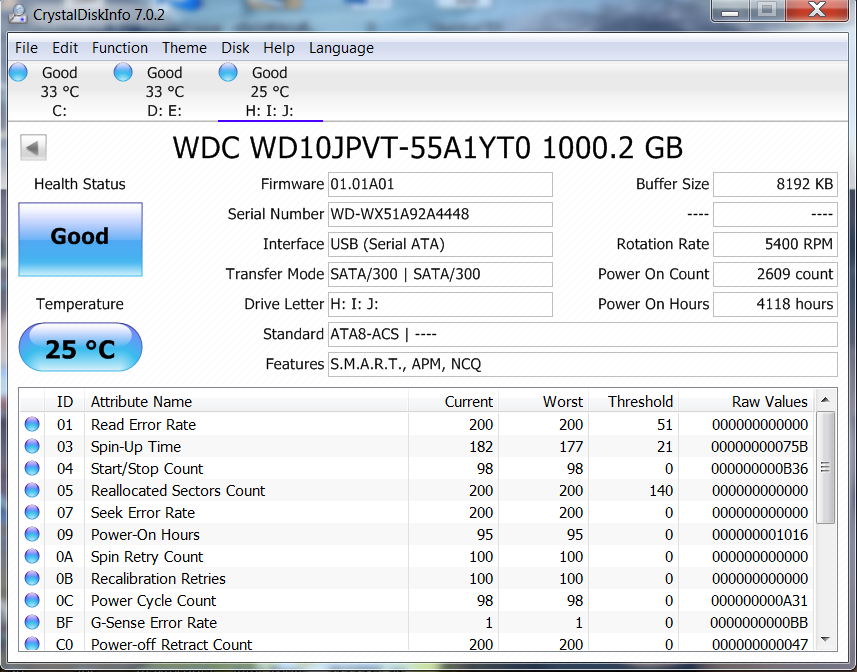The height and width of the screenshot is (672, 857).
Task: Click the status orb for G-Sense Error Rate
Action: click(32, 622)
